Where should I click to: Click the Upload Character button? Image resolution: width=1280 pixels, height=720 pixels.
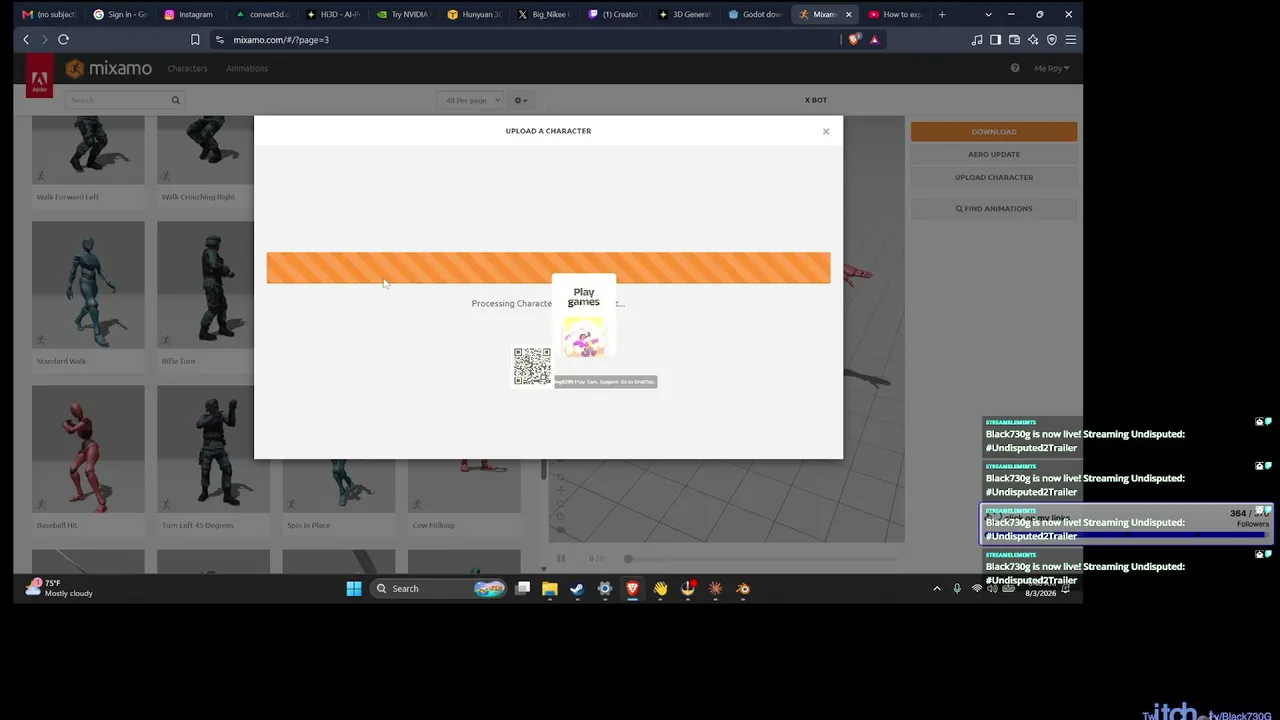click(994, 178)
